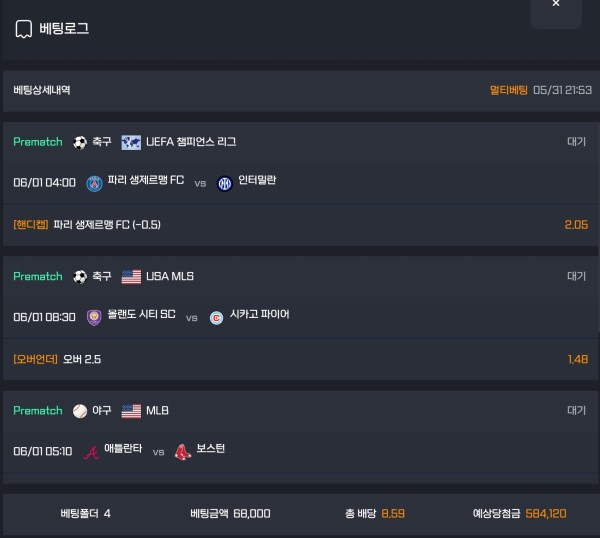Open the UEFA 챔피언스 리그 league name

[x=191, y=142]
